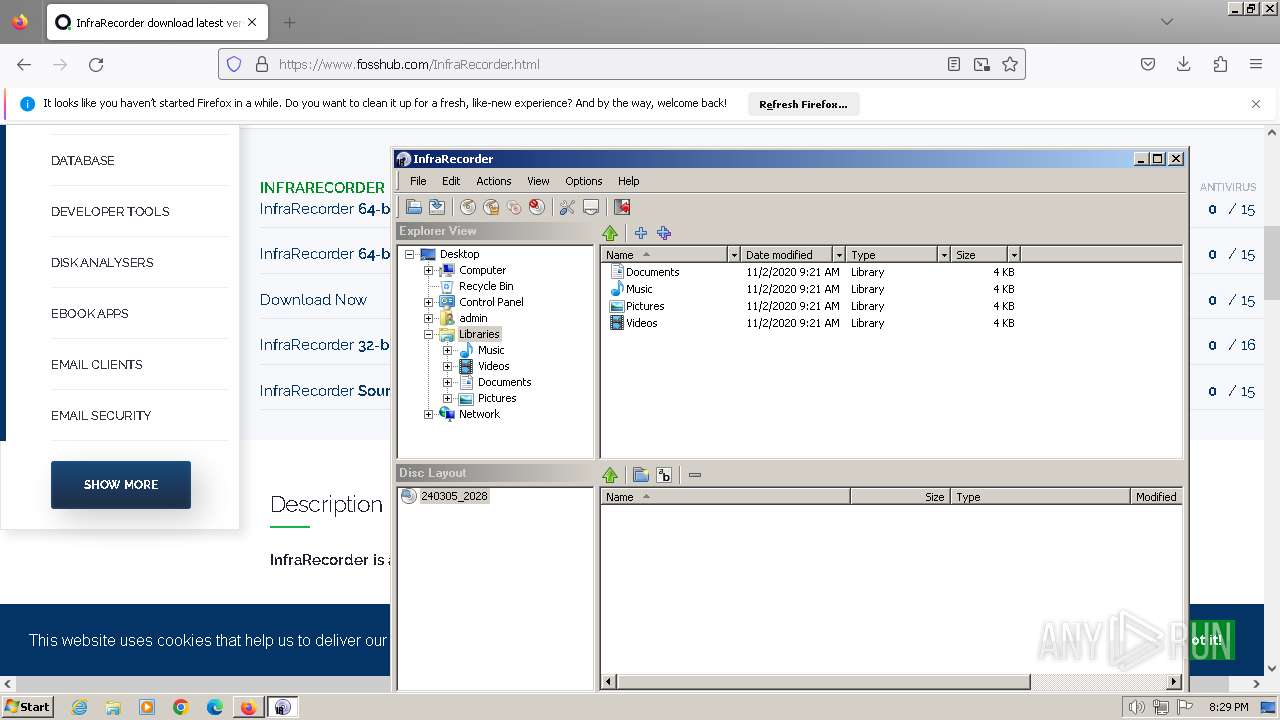
Task: Click DISK ANALYSERS category link
Action: [102, 262]
